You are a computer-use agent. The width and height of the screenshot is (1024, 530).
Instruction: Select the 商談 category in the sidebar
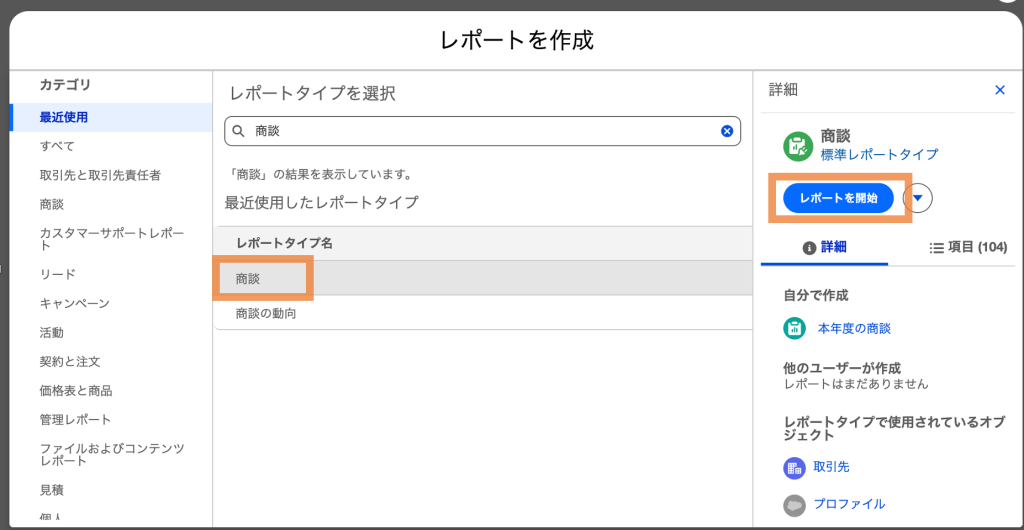tap(52, 204)
